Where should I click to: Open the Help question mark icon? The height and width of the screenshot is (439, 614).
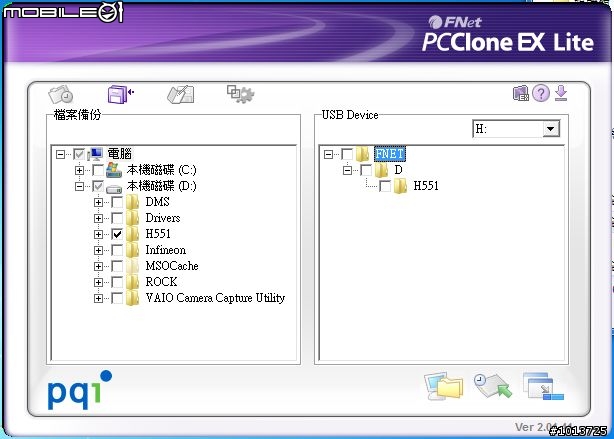(x=541, y=94)
